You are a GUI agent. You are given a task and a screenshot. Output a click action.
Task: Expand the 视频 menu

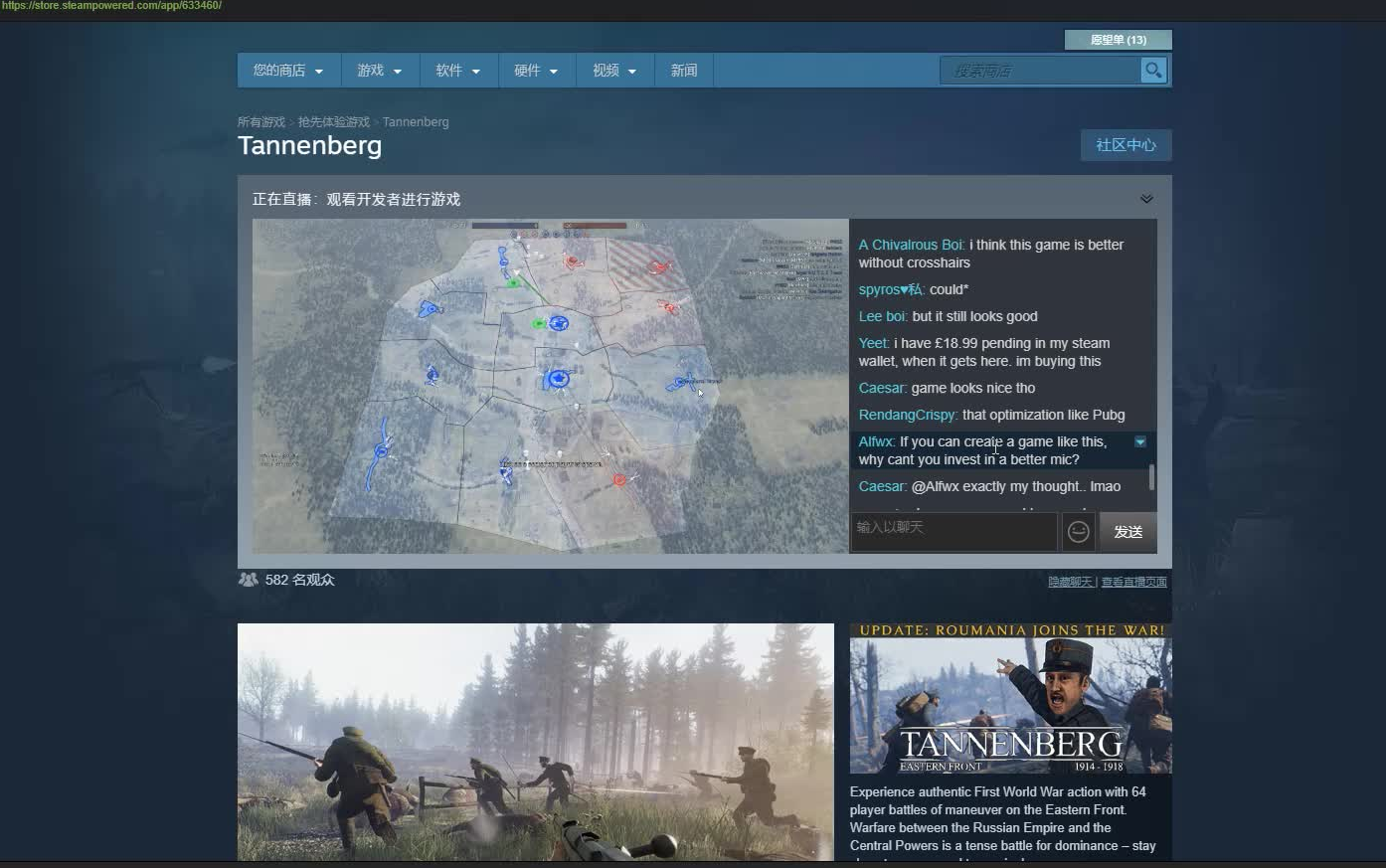pos(615,71)
